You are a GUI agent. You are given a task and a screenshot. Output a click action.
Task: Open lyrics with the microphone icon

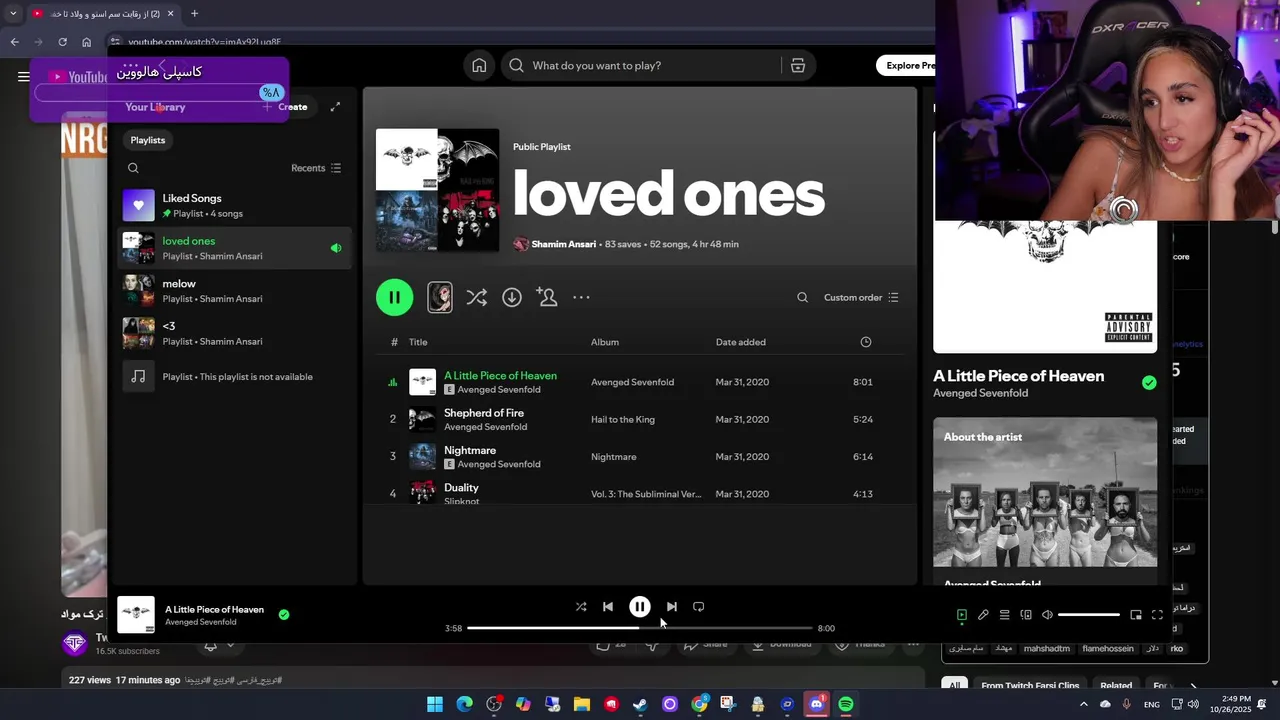click(983, 615)
